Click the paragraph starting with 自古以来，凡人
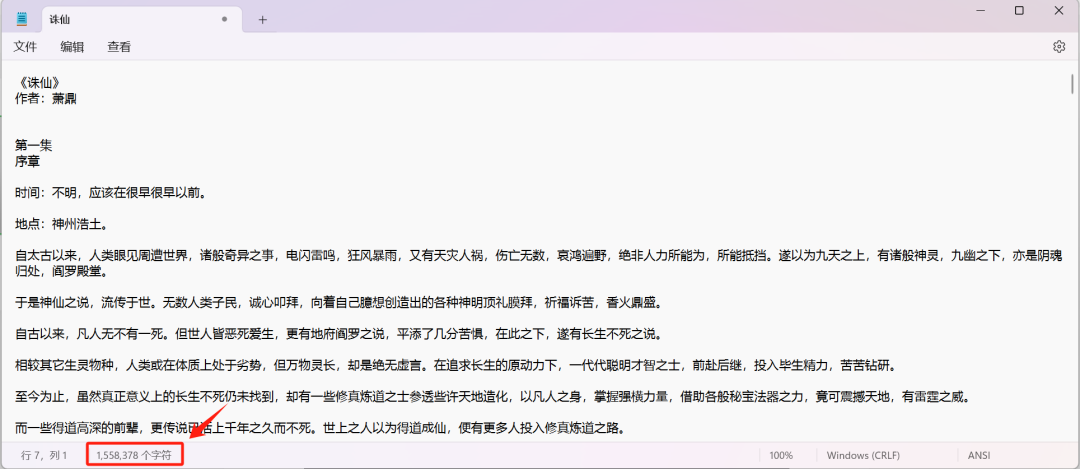The width and height of the screenshot is (1080, 469). 338,335
